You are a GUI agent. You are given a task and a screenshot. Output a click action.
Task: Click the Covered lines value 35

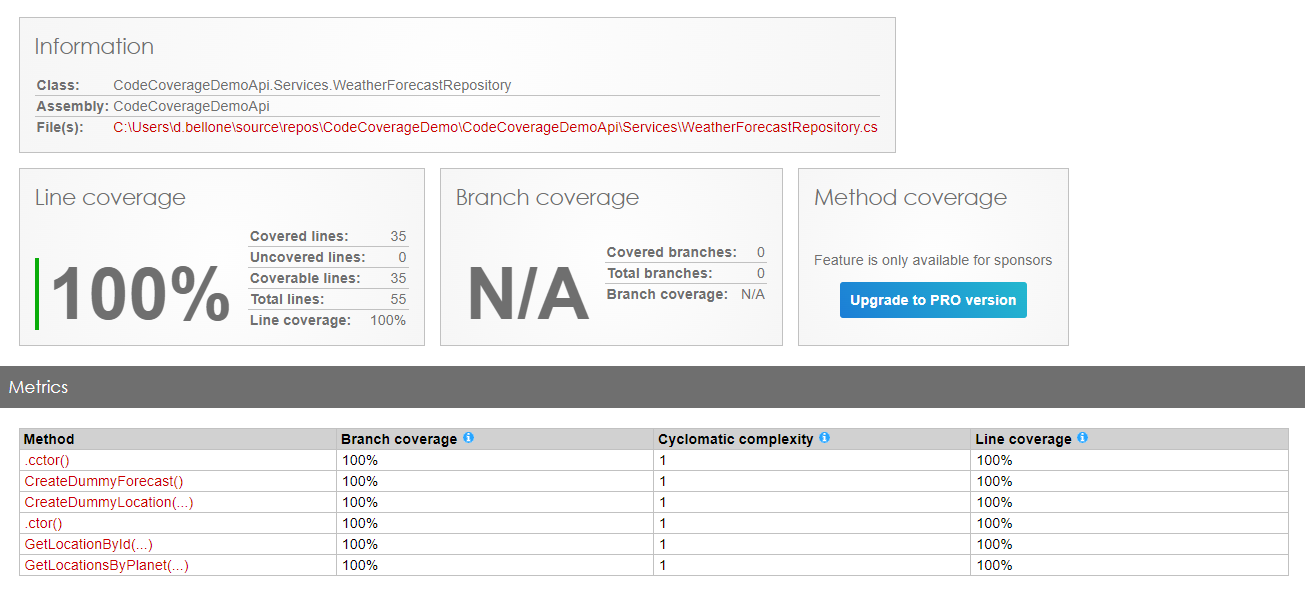click(x=398, y=237)
